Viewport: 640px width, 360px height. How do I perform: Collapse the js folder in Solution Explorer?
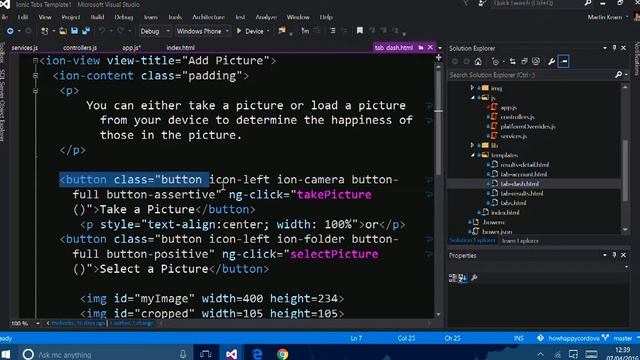pos(472,98)
